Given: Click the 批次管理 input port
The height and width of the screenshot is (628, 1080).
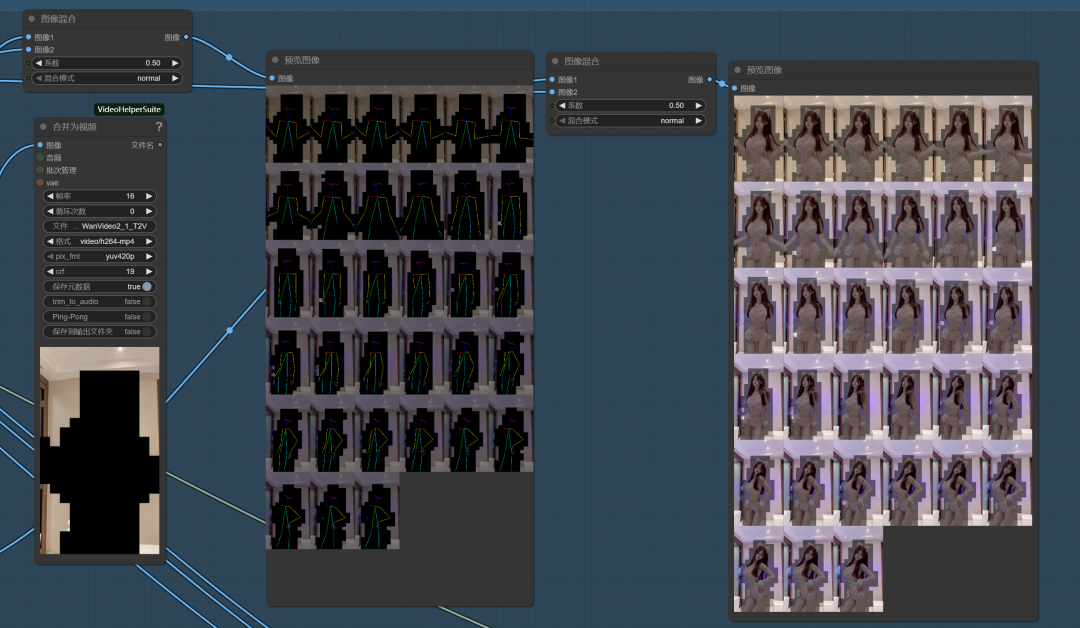Looking at the screenshot, I should 40,170.
